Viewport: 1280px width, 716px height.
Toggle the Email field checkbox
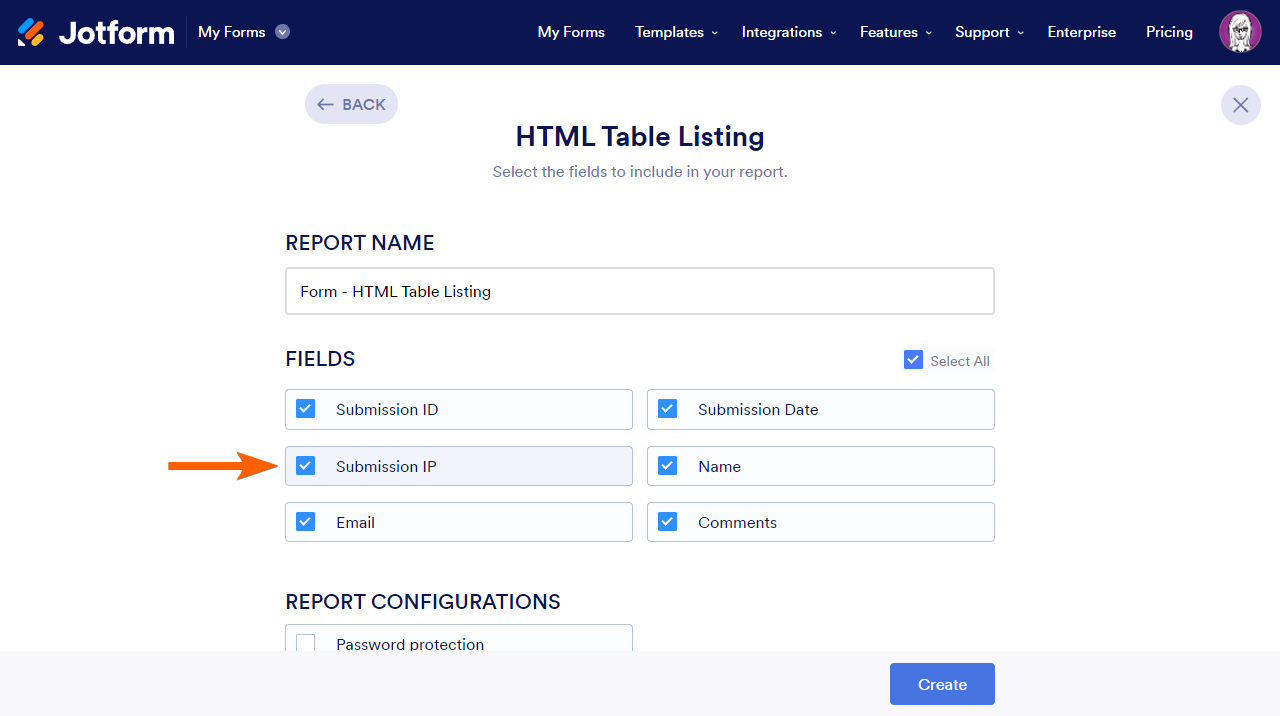pyautogui.click(x=306, y=522)
